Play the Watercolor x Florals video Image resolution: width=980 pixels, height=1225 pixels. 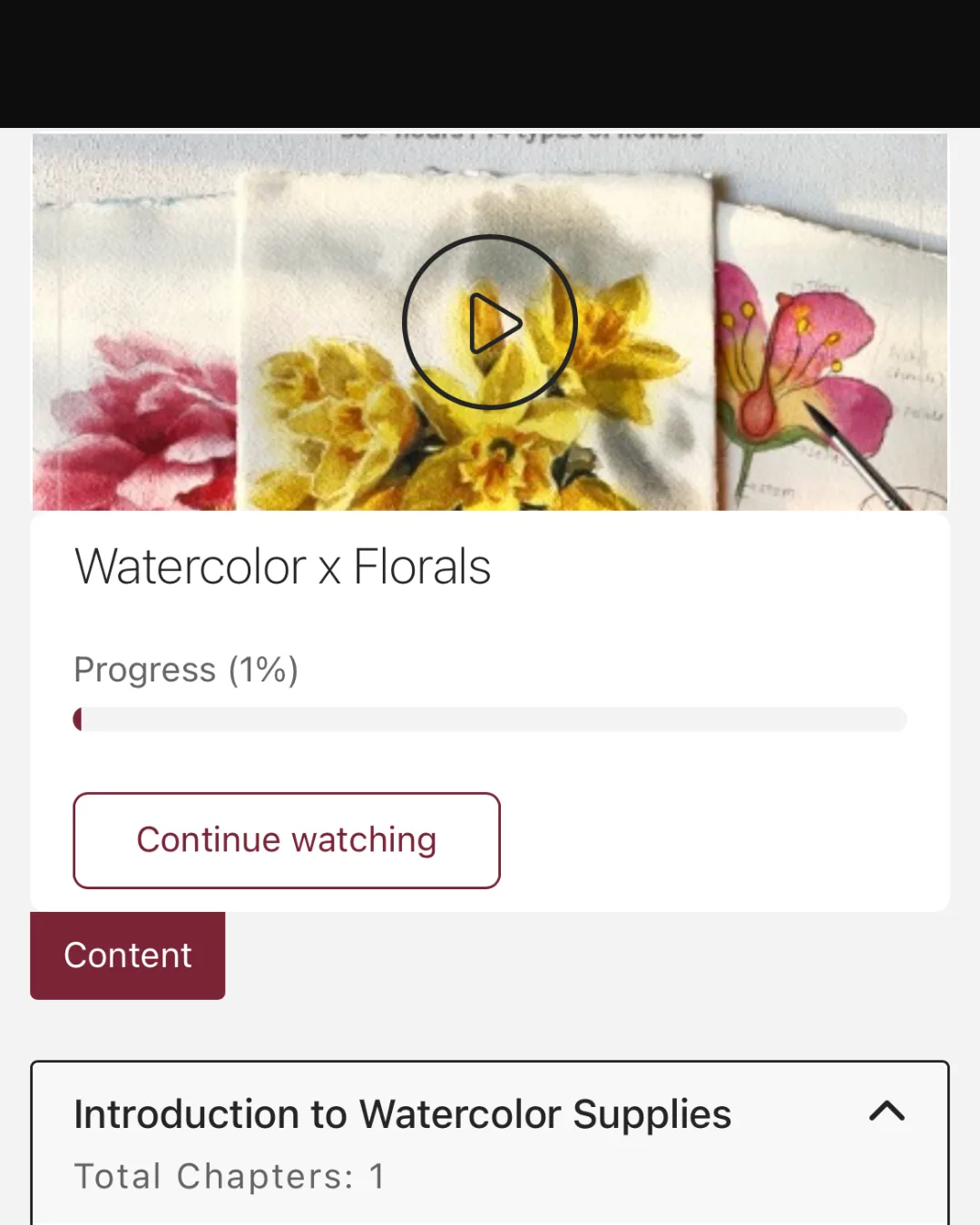pos(490,322)
